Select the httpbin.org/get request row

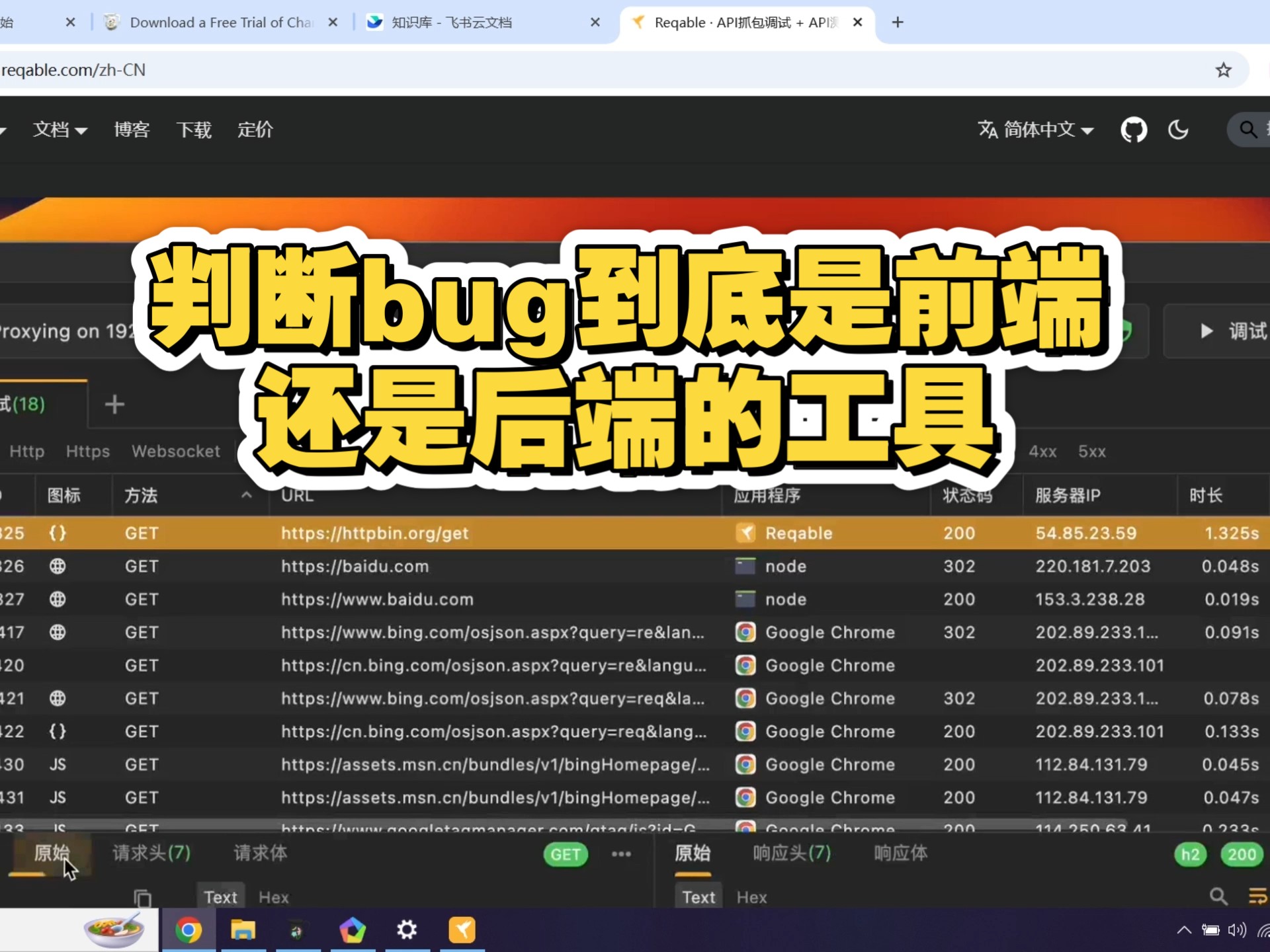(374, 534)
